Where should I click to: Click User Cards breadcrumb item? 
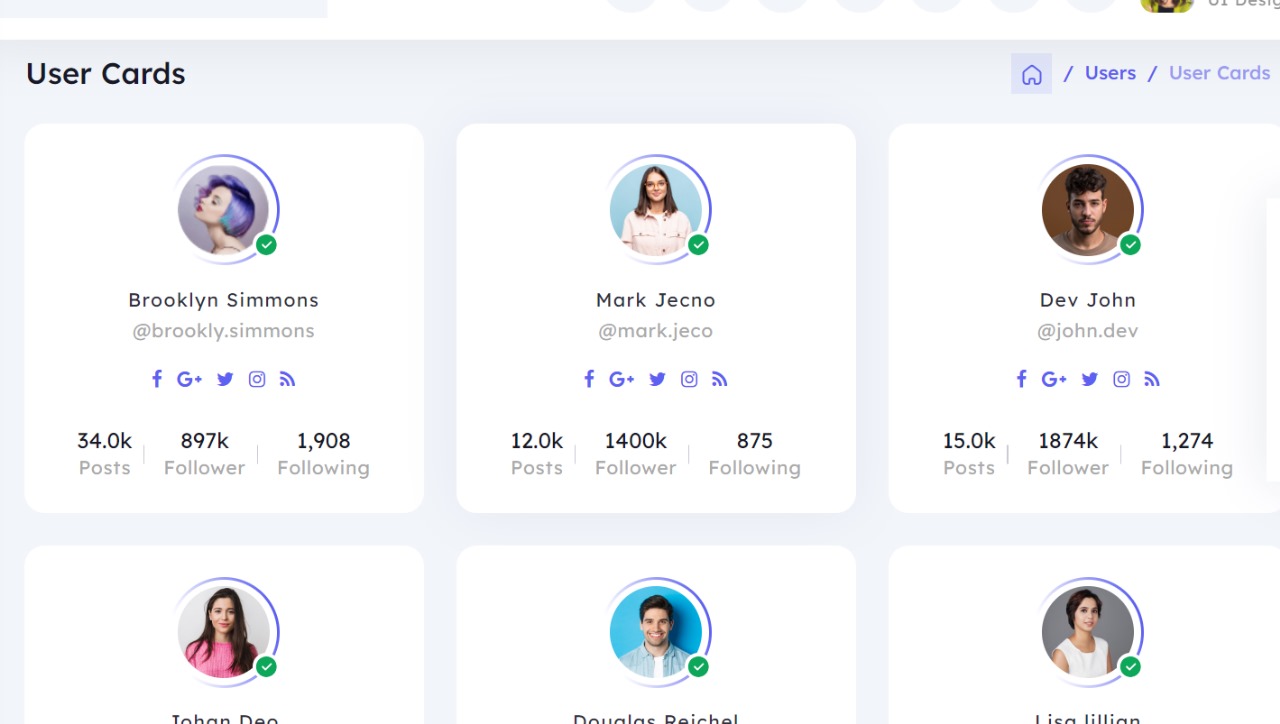[x=1219, y=73]
